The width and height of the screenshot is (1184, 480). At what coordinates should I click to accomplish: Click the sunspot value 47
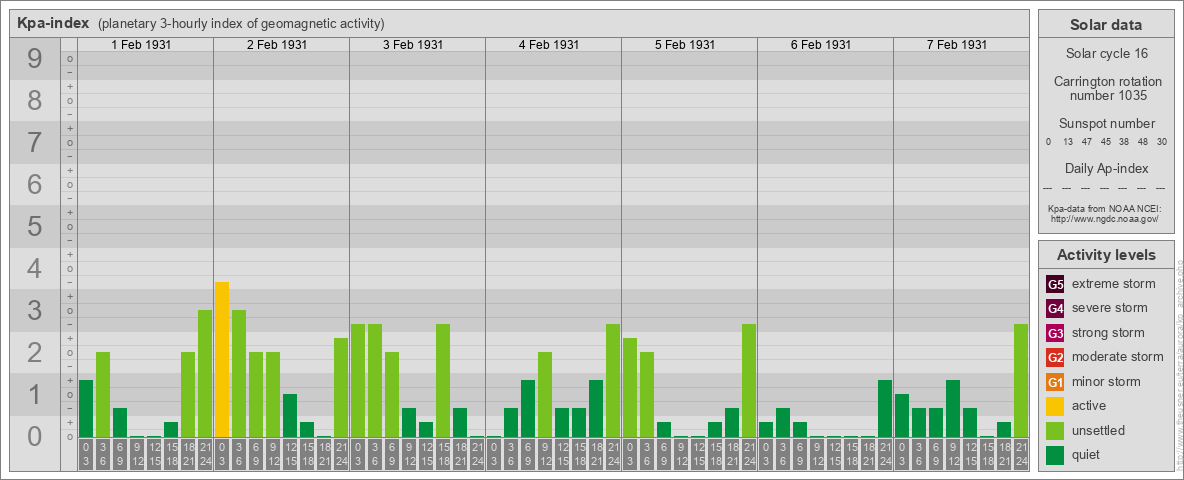[x=1087, y=142]
